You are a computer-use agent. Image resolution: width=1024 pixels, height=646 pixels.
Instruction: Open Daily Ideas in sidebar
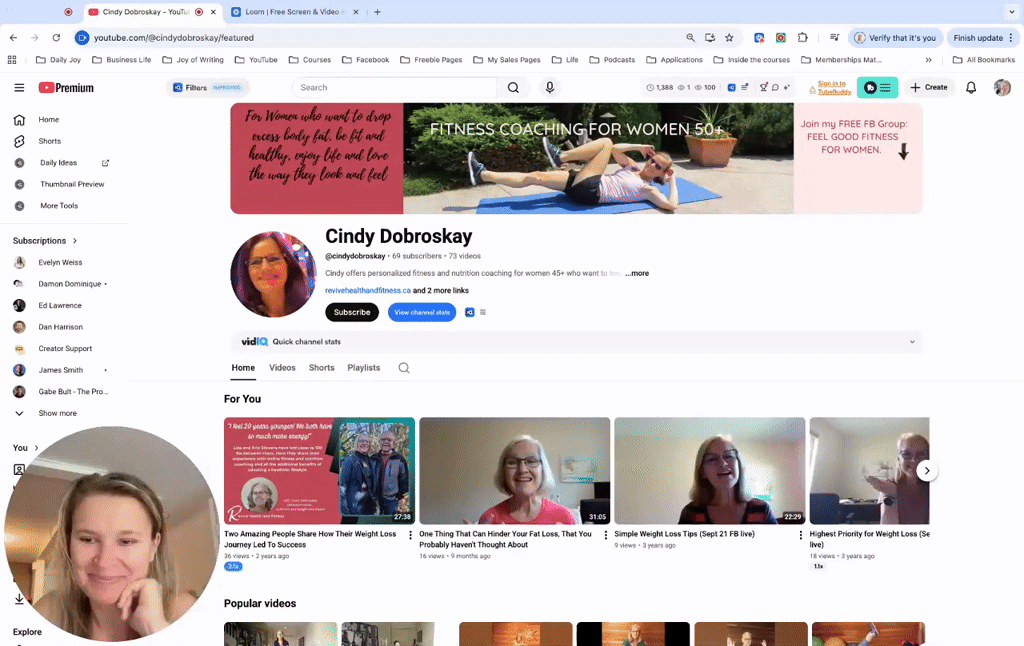pyautogui.click(x=59, y=163)
